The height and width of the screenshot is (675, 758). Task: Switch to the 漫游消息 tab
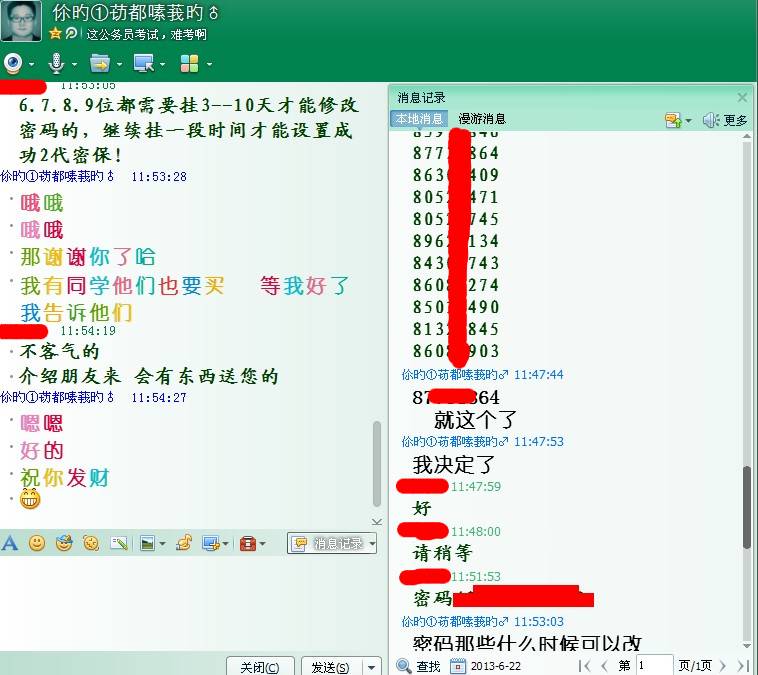(x=482, y=119)
